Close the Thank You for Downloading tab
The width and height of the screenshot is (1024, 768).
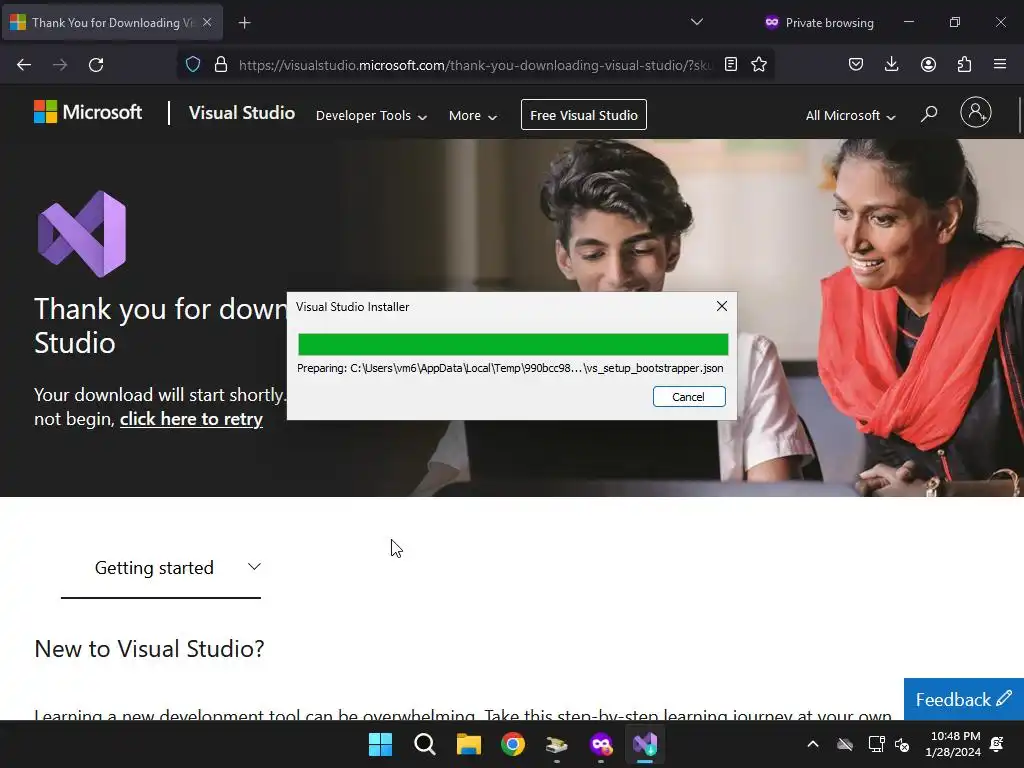click(207, 22)
